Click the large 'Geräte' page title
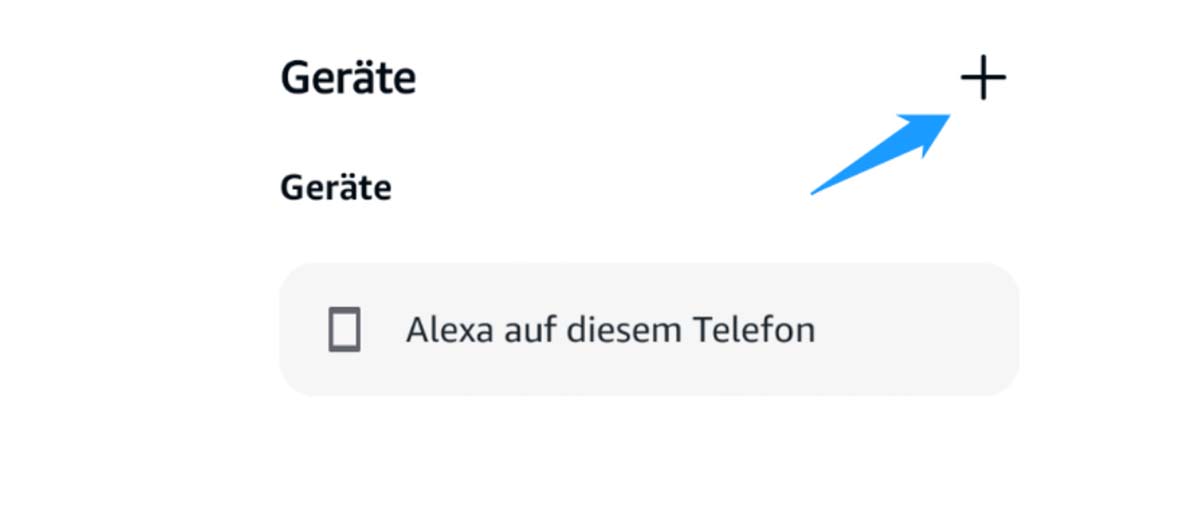Image resolution: width=1200 pixels, height=521 pixels. click(348, 78)
